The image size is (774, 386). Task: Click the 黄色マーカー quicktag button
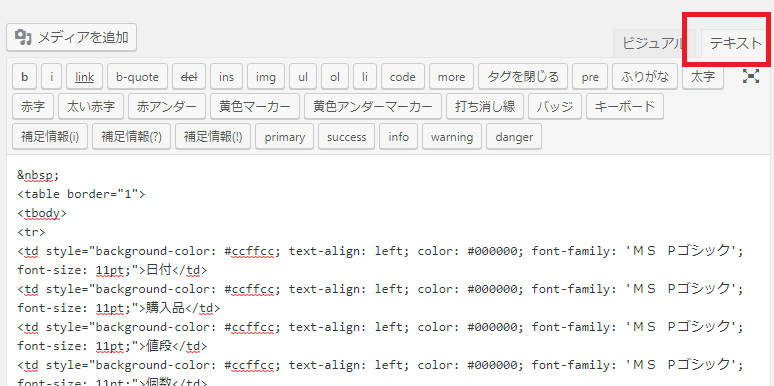[x=255, y=107]
